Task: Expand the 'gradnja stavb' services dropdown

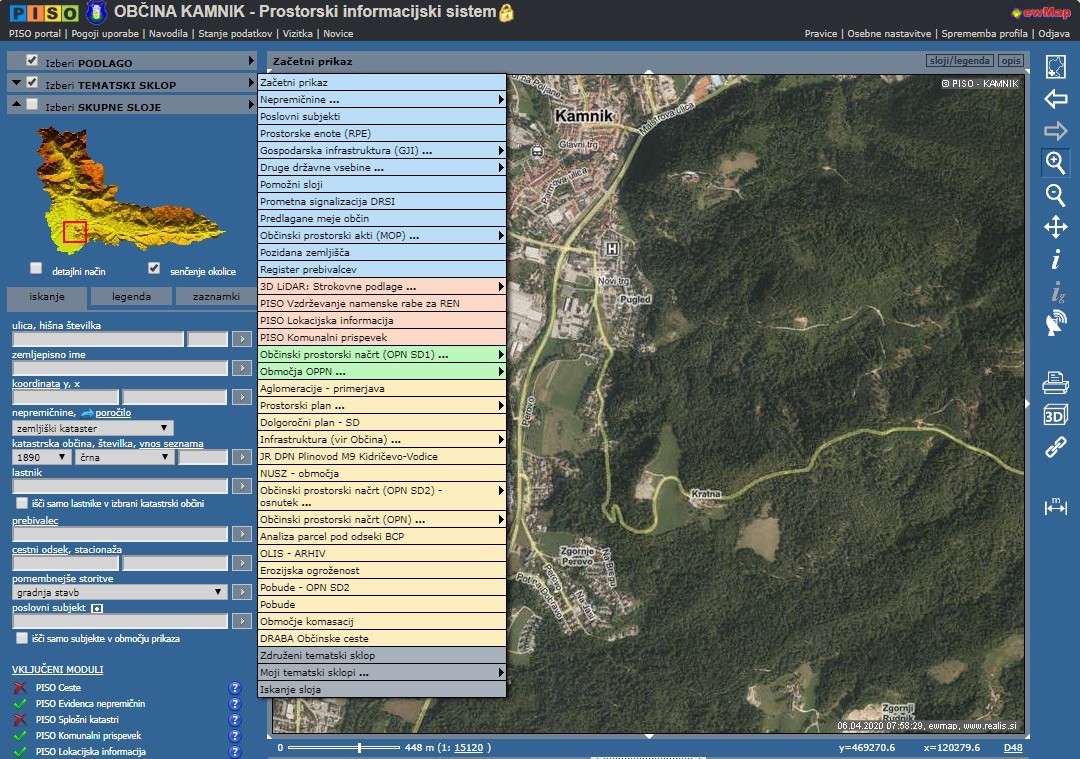Action: pyautogui.click(x=120, y=592)
